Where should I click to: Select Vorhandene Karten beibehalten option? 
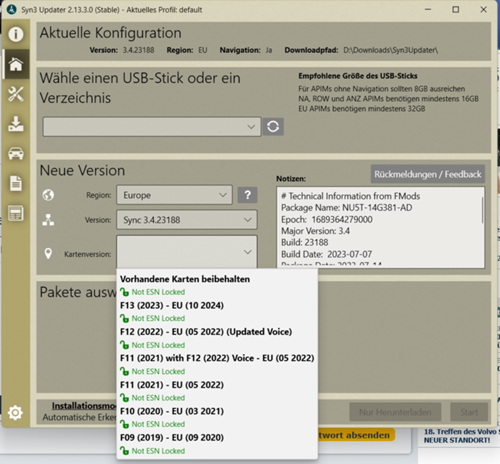pyautogui.click(x=185, y=279)
